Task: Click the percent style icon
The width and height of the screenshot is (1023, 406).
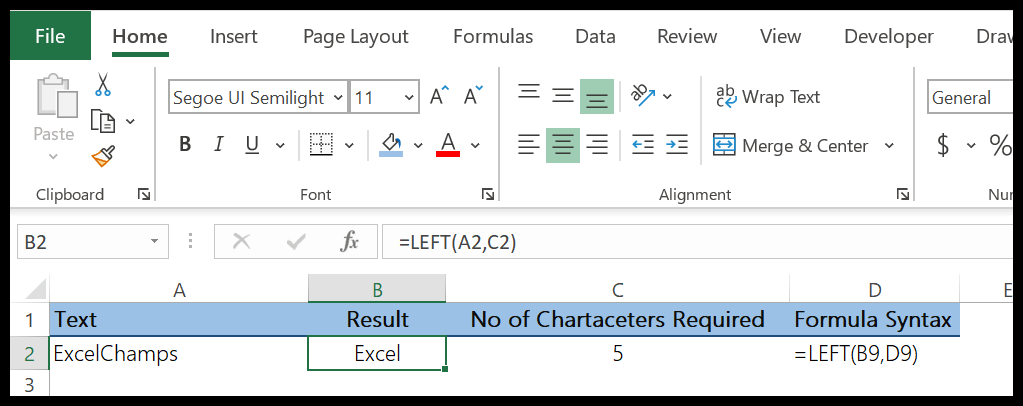Action: coord(1000,145)
